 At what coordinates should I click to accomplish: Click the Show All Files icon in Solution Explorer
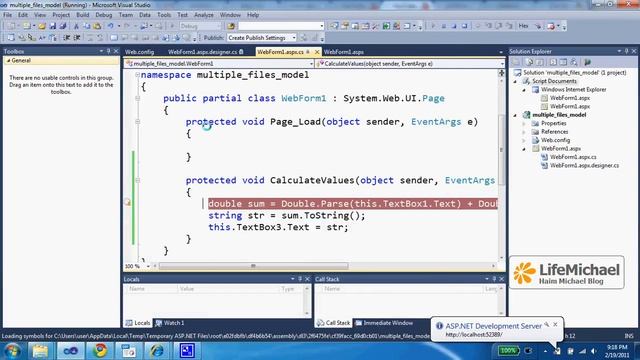(540, 62)
